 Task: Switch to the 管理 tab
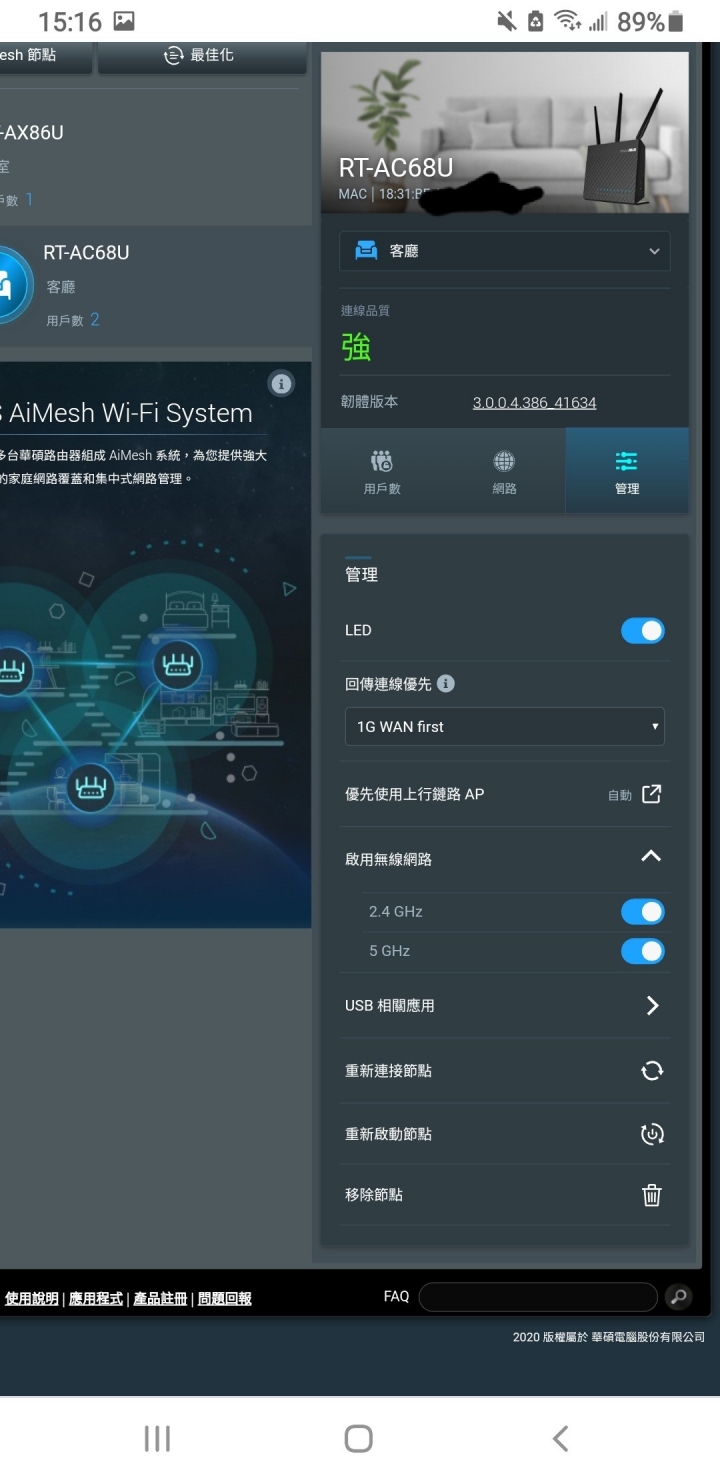click(627, 472)
